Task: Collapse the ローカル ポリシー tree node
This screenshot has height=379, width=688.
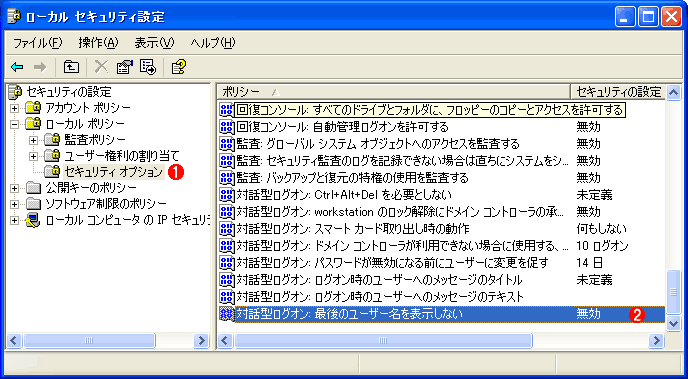Action: click(15, 124)
